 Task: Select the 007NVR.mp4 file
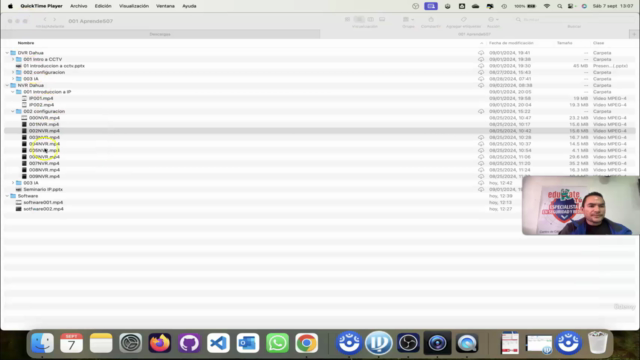pos(44,163)
